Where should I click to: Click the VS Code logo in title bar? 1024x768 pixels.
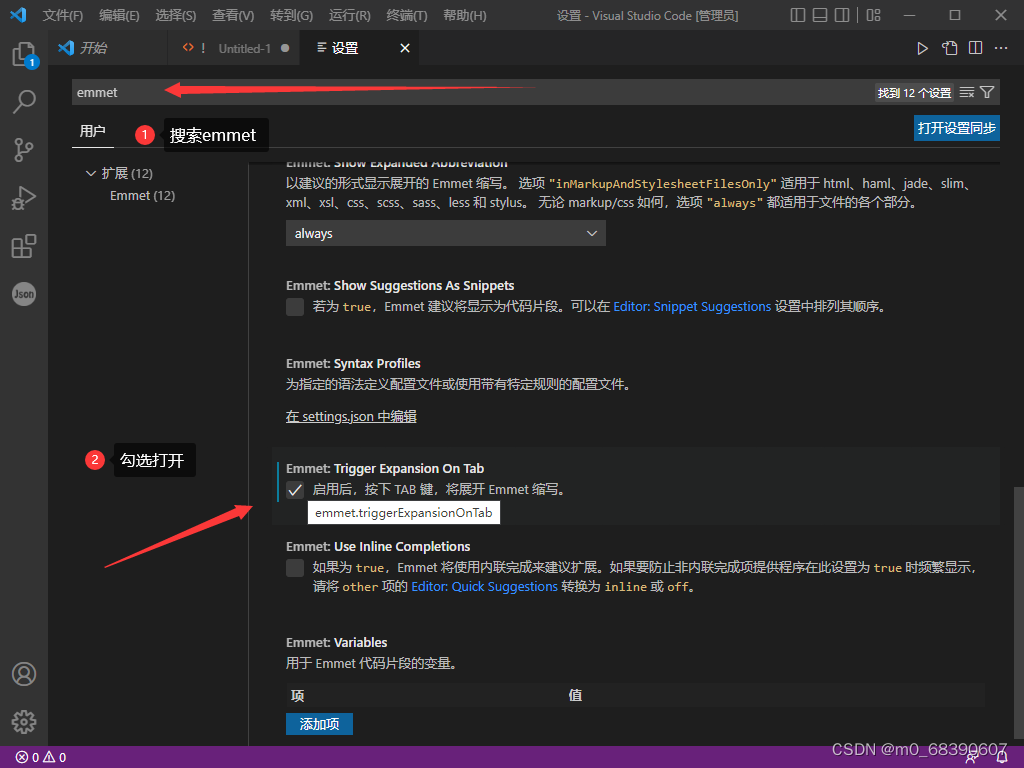(18, 14)
